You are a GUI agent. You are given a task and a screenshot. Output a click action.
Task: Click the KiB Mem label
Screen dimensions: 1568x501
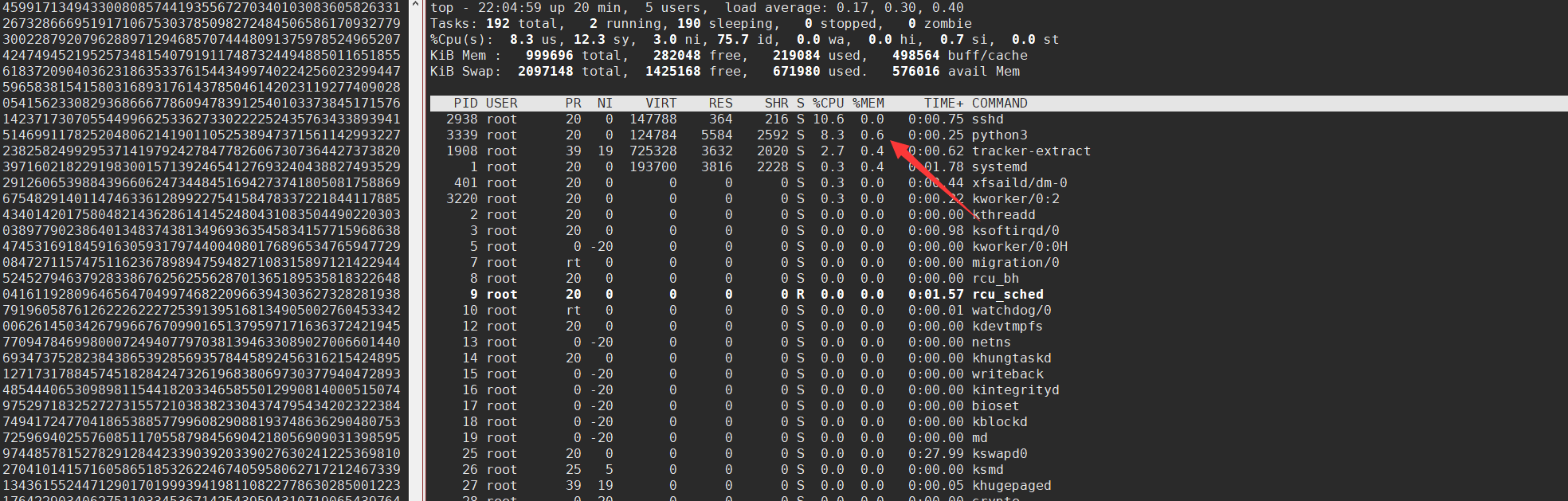point(461,56)
